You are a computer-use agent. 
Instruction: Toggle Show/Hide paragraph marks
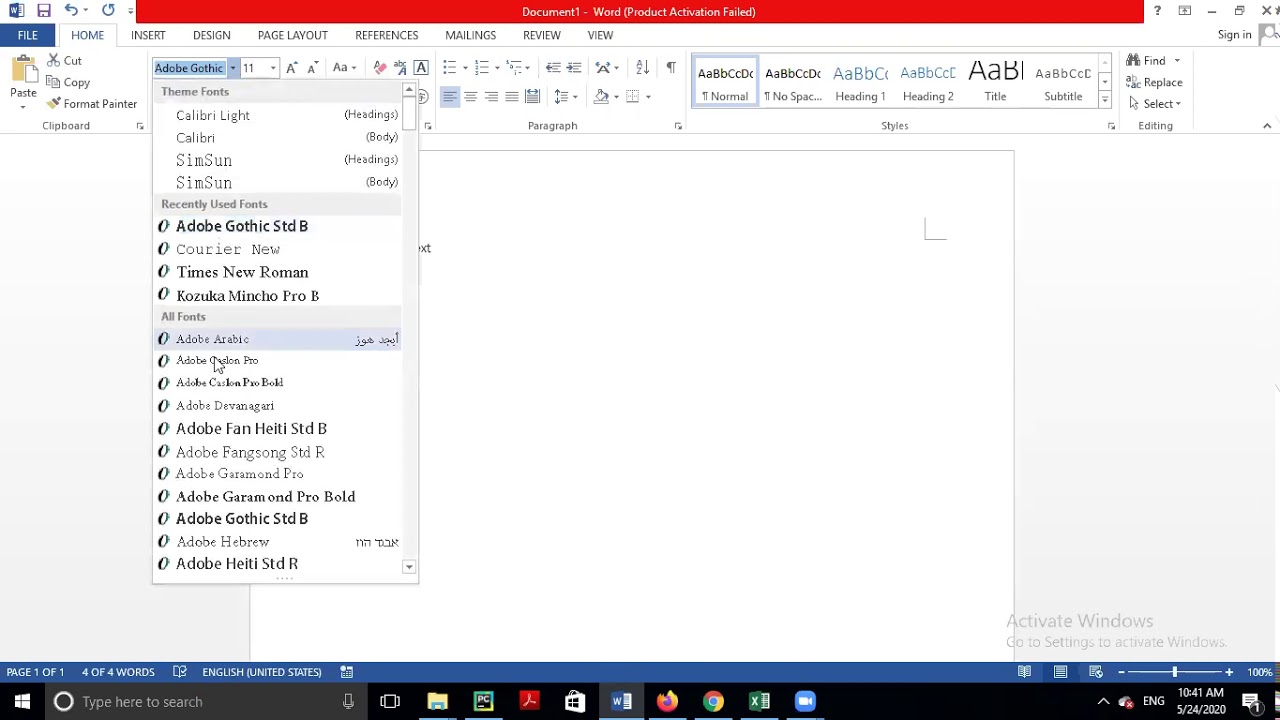(x=671, y=68)
